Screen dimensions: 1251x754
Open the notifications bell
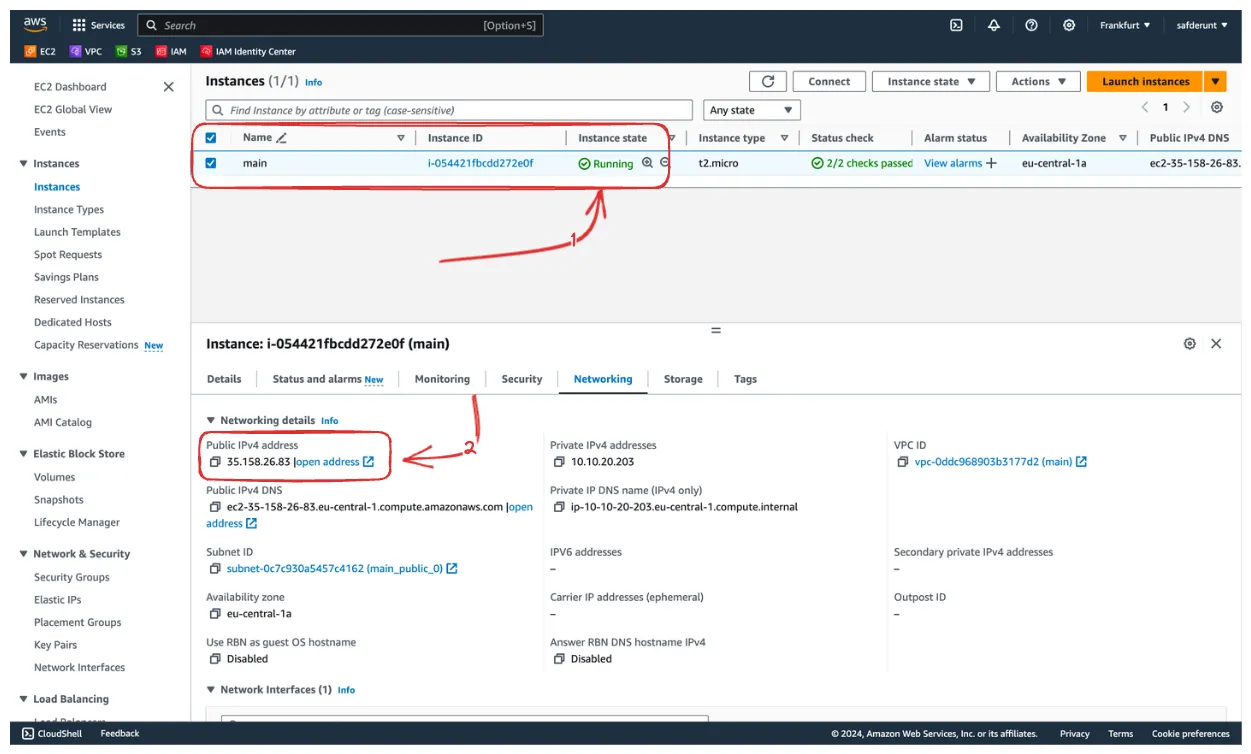click(x=994, y=25)
